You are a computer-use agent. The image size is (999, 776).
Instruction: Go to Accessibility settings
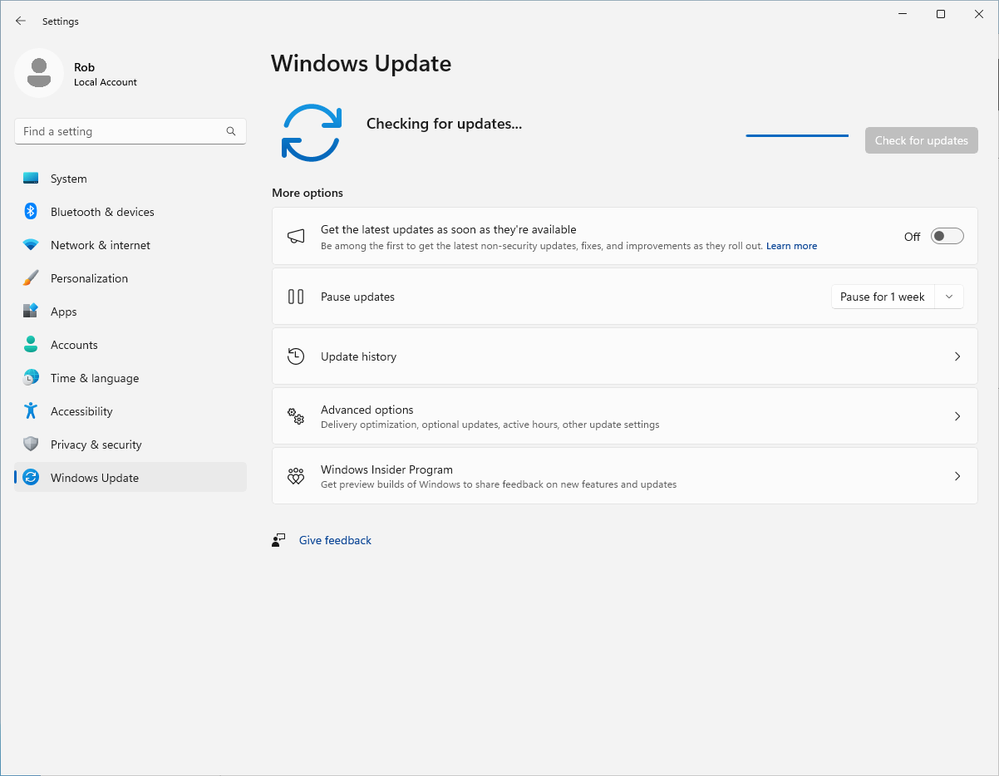(x=130, y=411)
